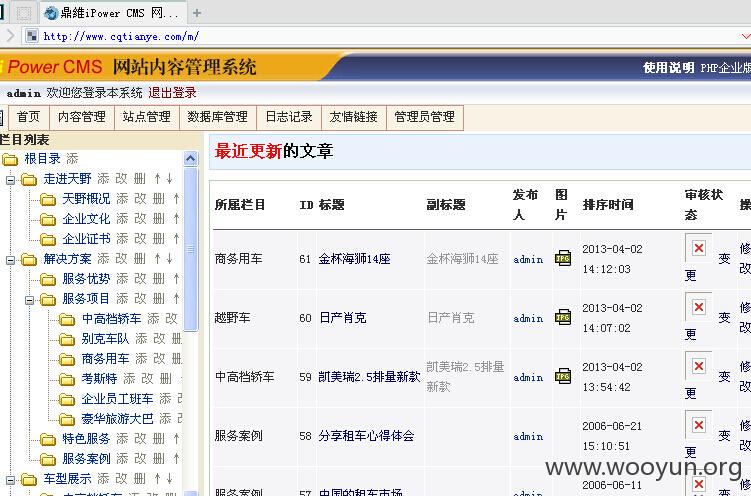Open a new browser tab with plus

click(196, 13)
